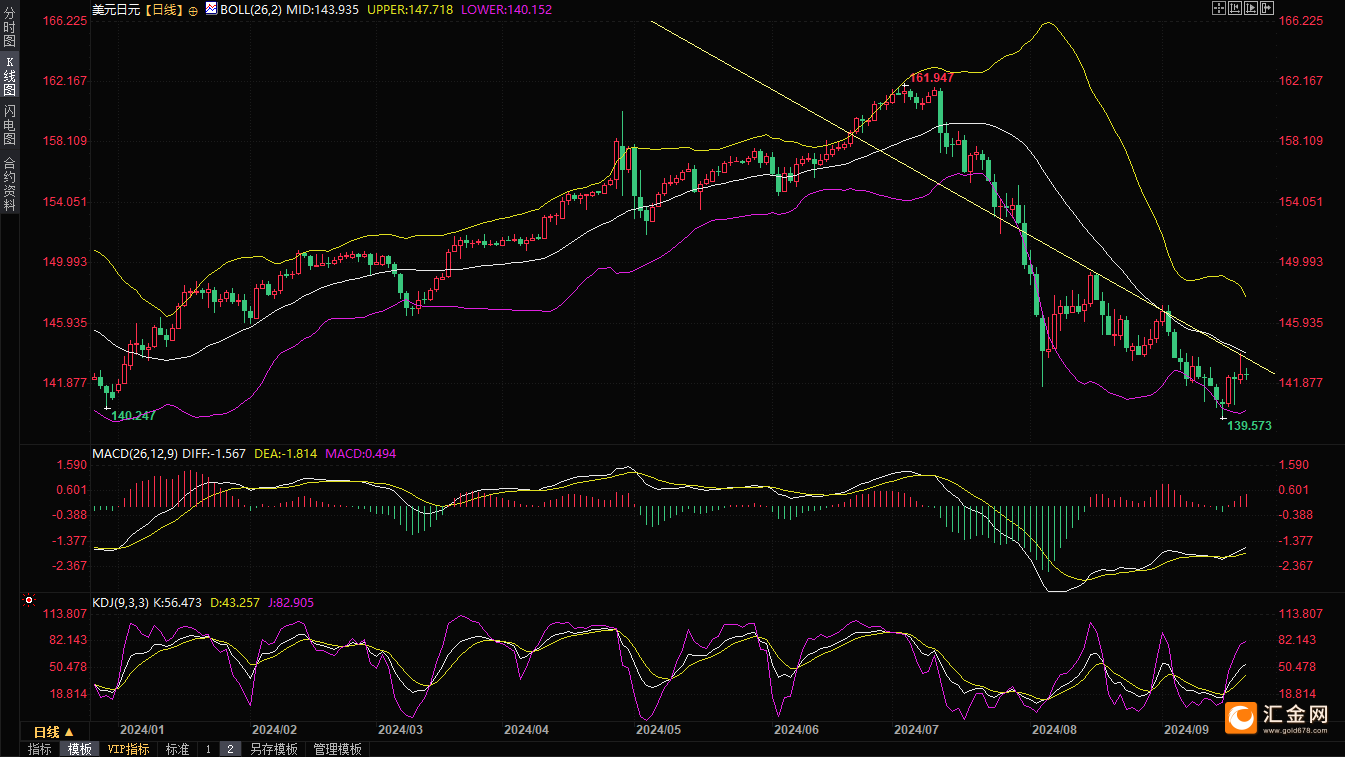The height and width of the screenshot is (757, 1345).
Task: Click the exit-right arrow icon at top right
Action: pyautogui.click(x=1267, y=8)
